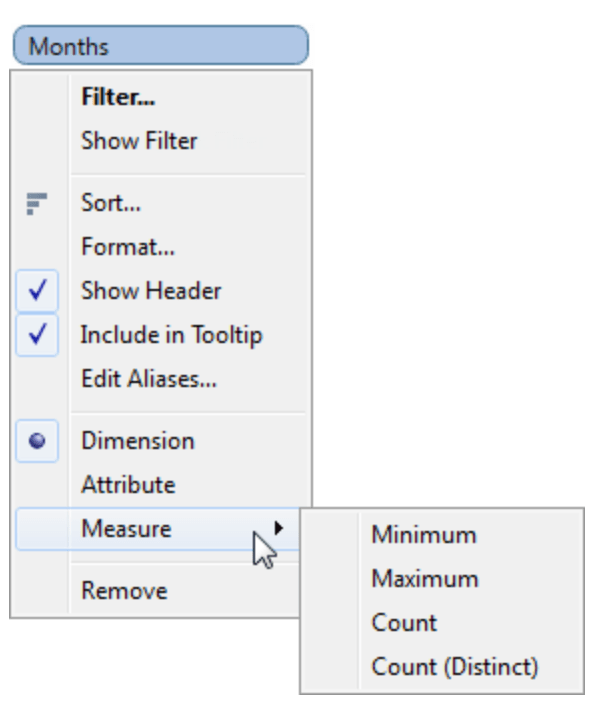Screen dimensions: 602x720
Task: Select Count from the Measure submenu
Action: (x=404, y=623)
